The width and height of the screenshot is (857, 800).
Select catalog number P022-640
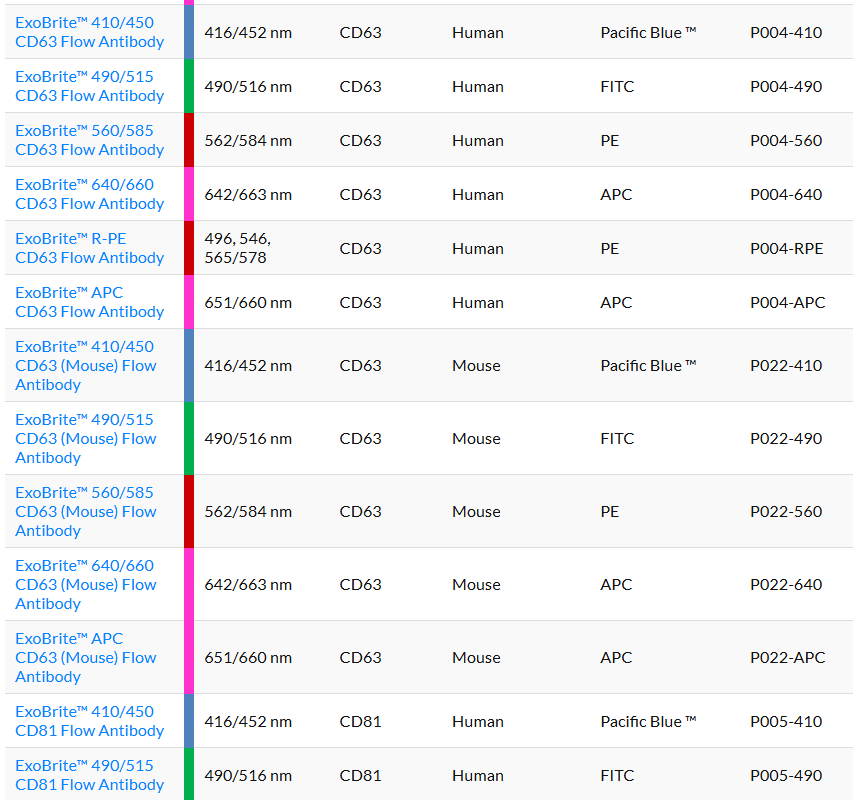tap(786, 585)
